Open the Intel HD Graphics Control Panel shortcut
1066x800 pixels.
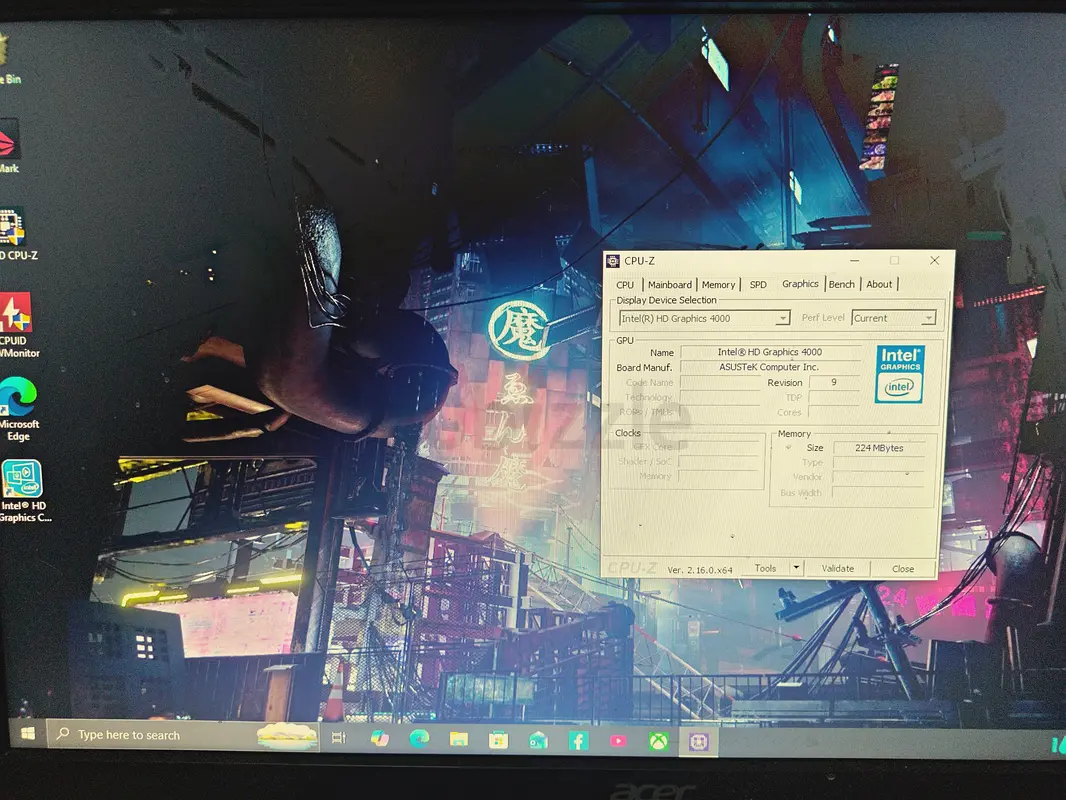[22, 491]
